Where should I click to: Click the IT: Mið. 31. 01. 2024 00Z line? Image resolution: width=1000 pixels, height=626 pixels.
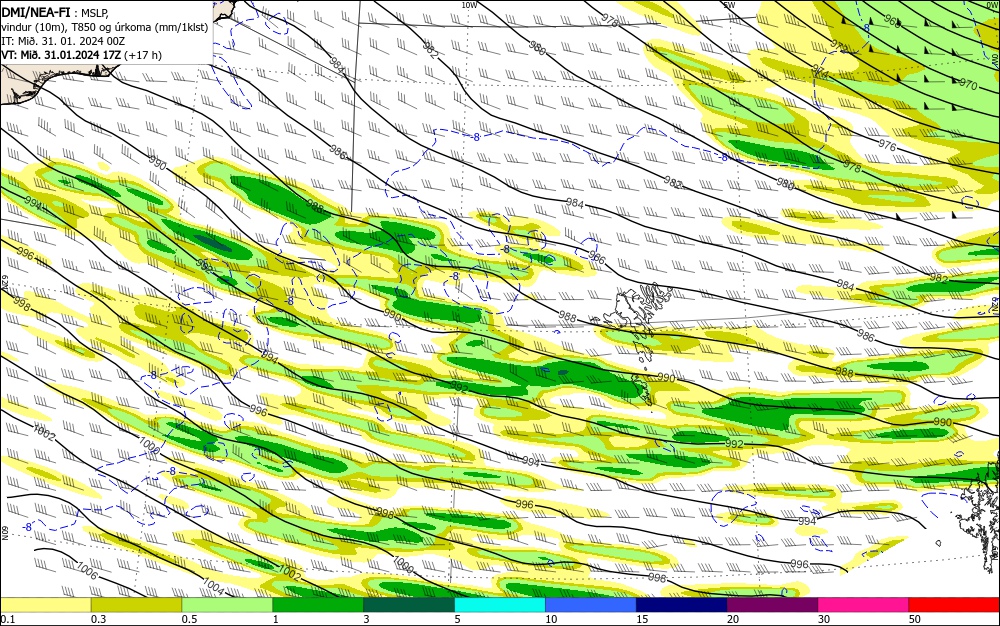point(63,40)
